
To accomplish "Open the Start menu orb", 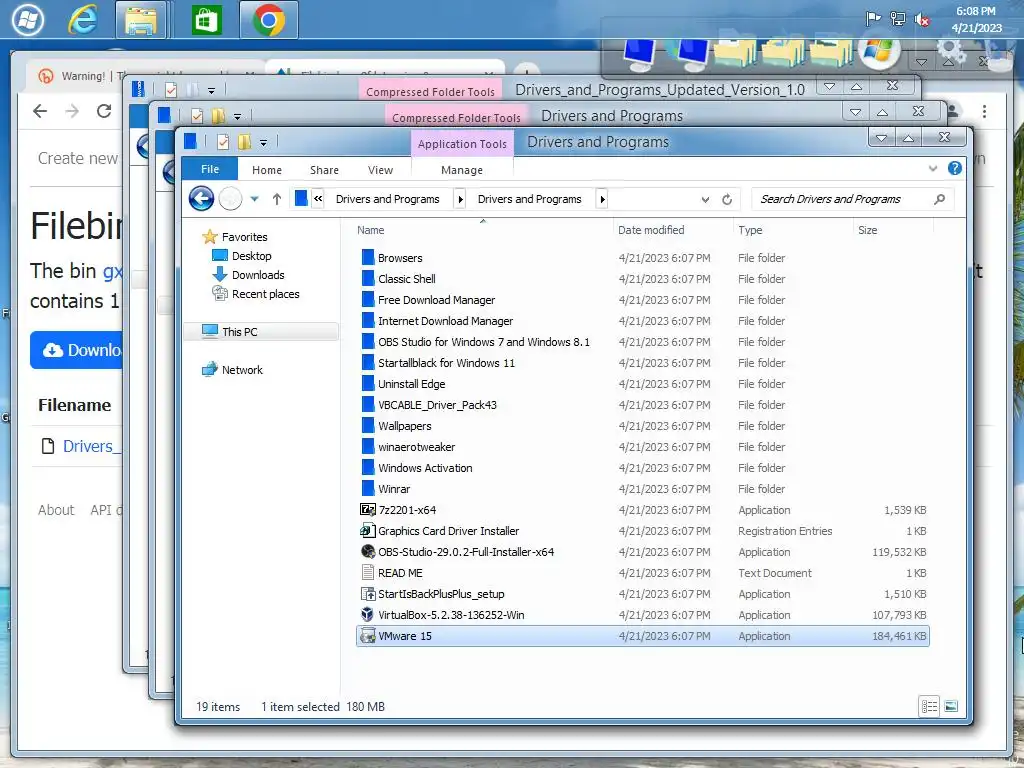I will [27, 20].
